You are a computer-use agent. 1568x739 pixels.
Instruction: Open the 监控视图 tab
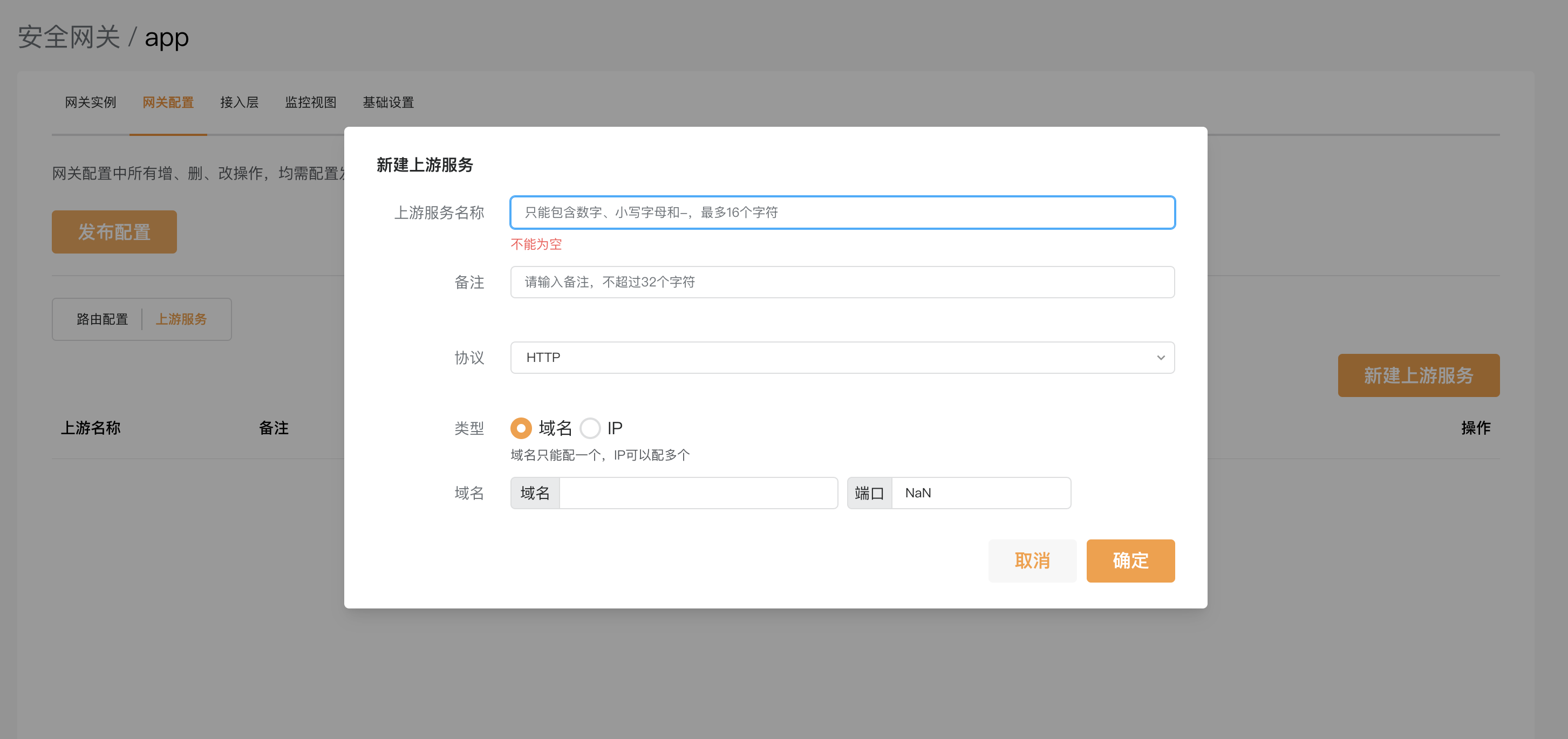coord(310,102)
